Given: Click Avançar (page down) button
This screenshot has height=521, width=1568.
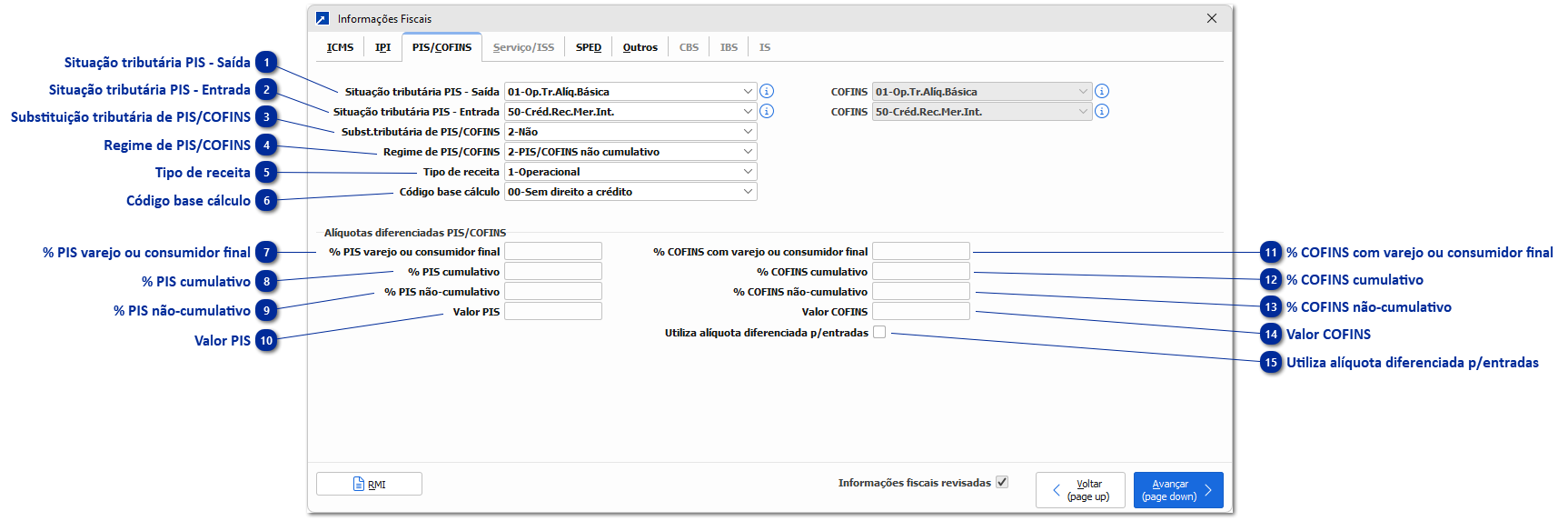Looking at the screenshot, I should pos(1178,490).
